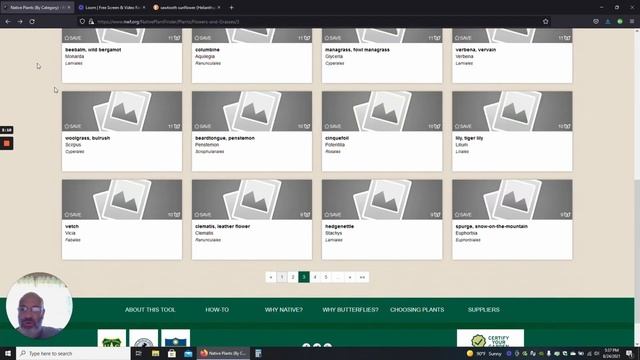Open the Choosing Plants footer link
The image size is (640, 360).
point(417,310)
